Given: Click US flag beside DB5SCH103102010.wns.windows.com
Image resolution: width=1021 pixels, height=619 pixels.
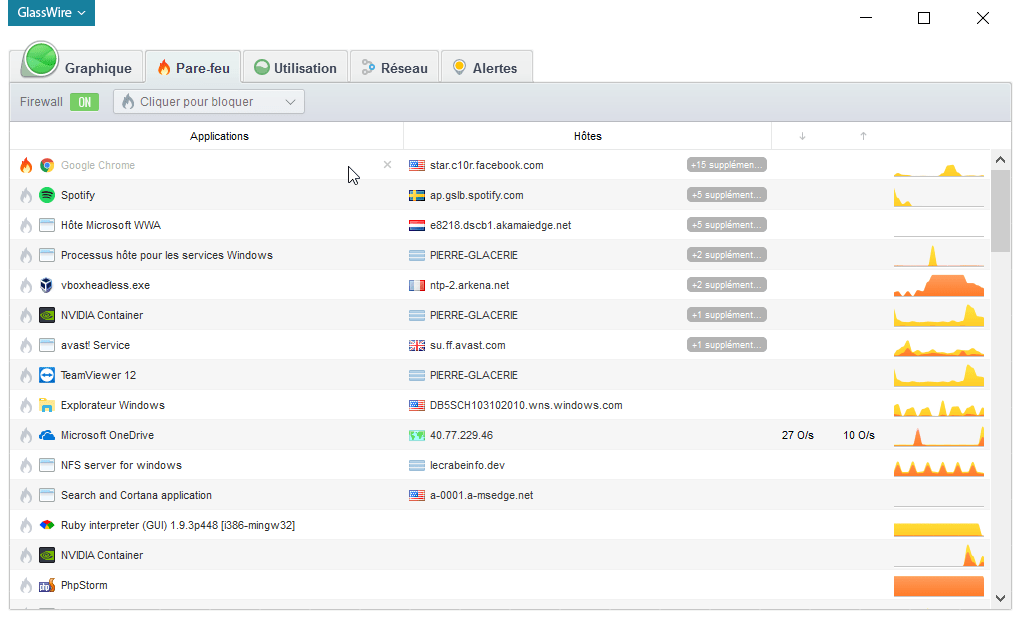Looking at the screenshot, I should click(x=417, y=406).
